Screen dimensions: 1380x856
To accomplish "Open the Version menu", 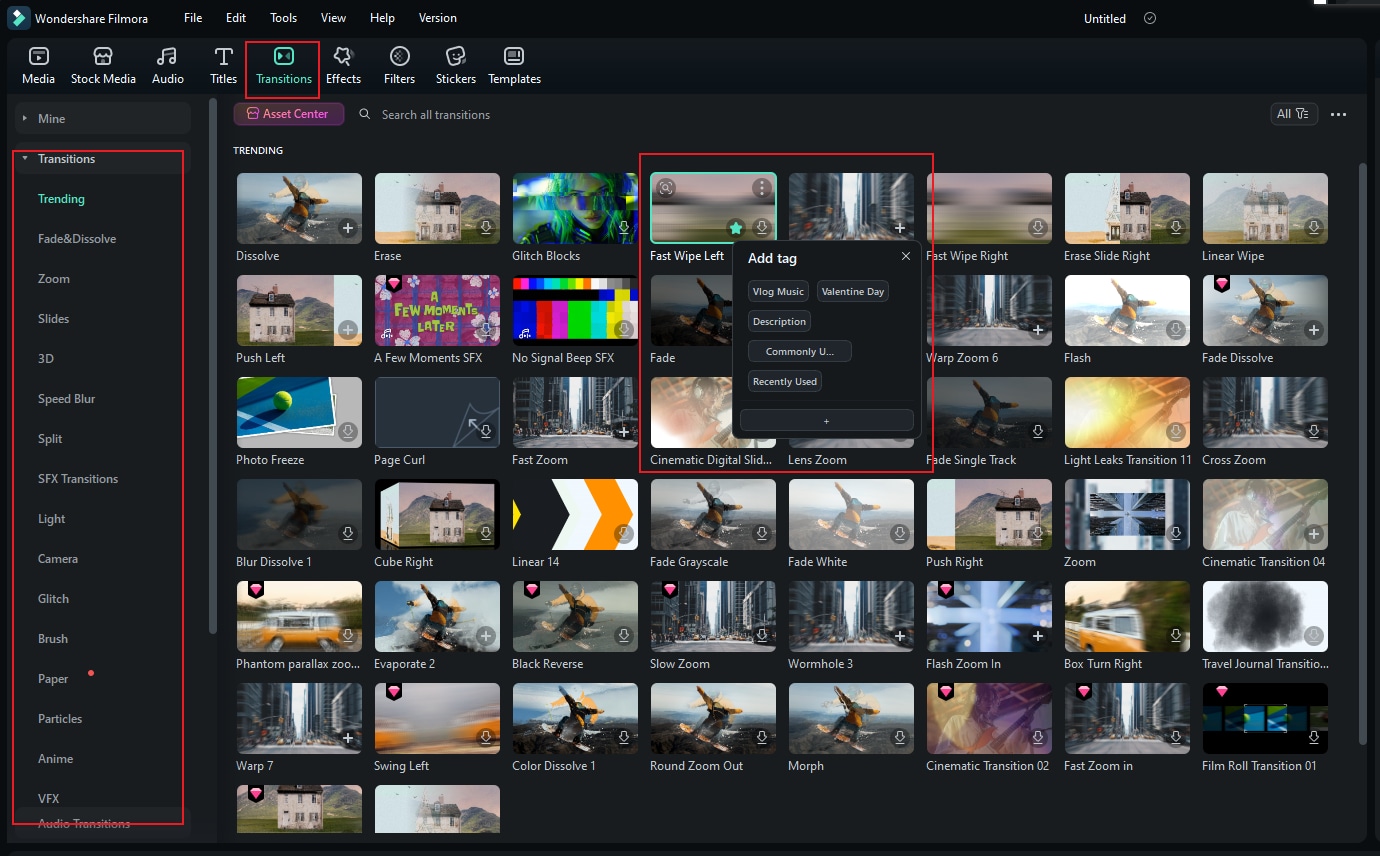I will pos(437,18).
